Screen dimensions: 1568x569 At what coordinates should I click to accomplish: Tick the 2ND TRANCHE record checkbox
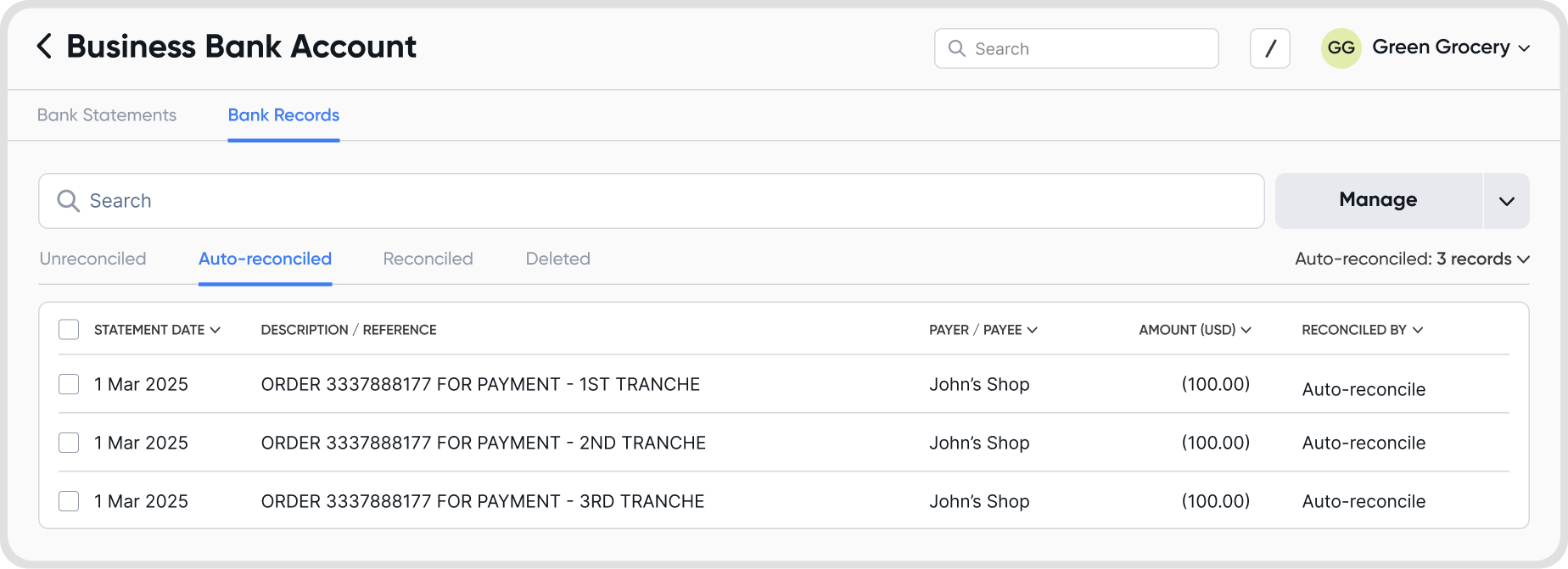pyautogui.click(x=69, y=443)
